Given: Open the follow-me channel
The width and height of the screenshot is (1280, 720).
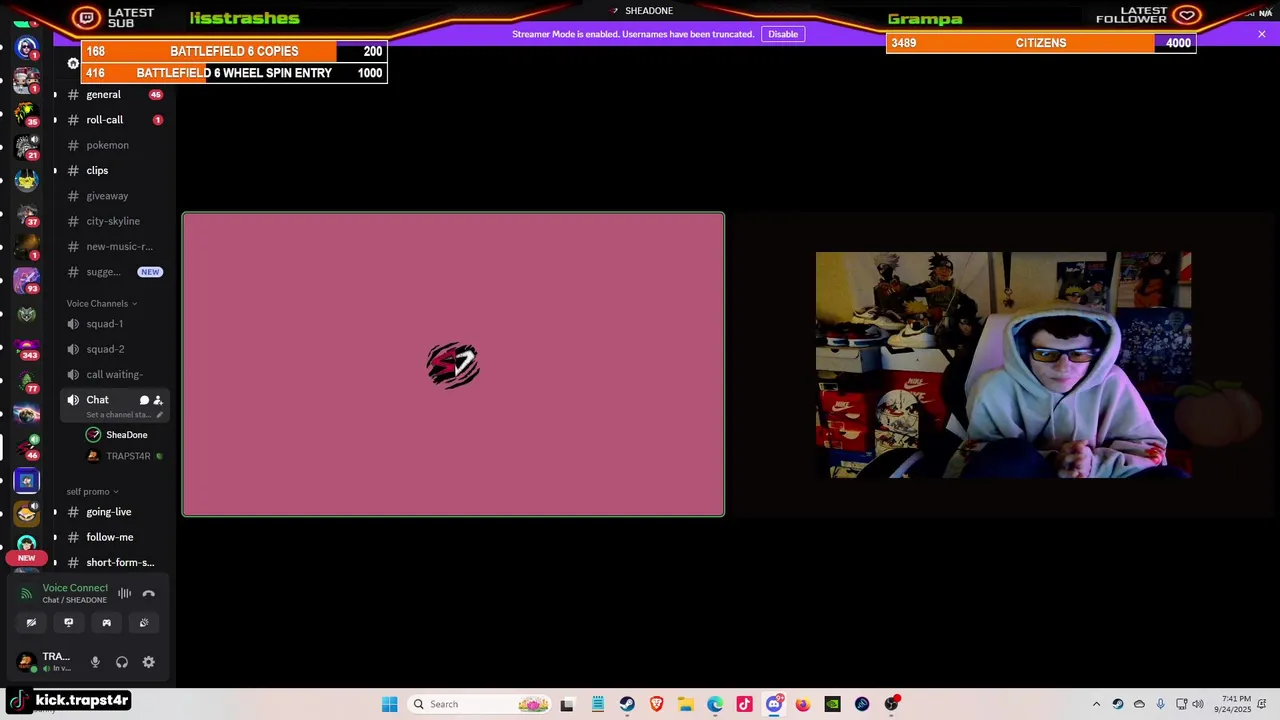Looking at the screenshot, I should pos(114,537).
